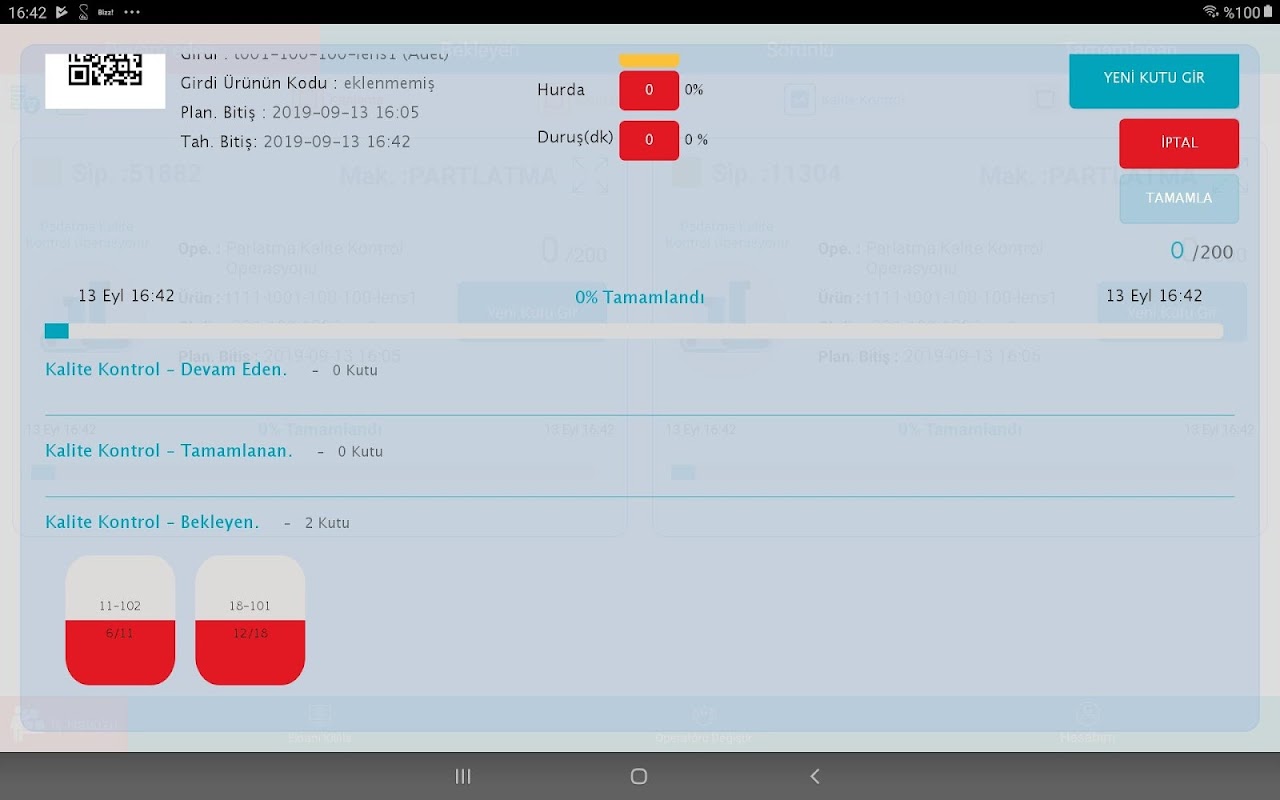
Task: Click the completion progress bar
Action: tap(634, 331)
